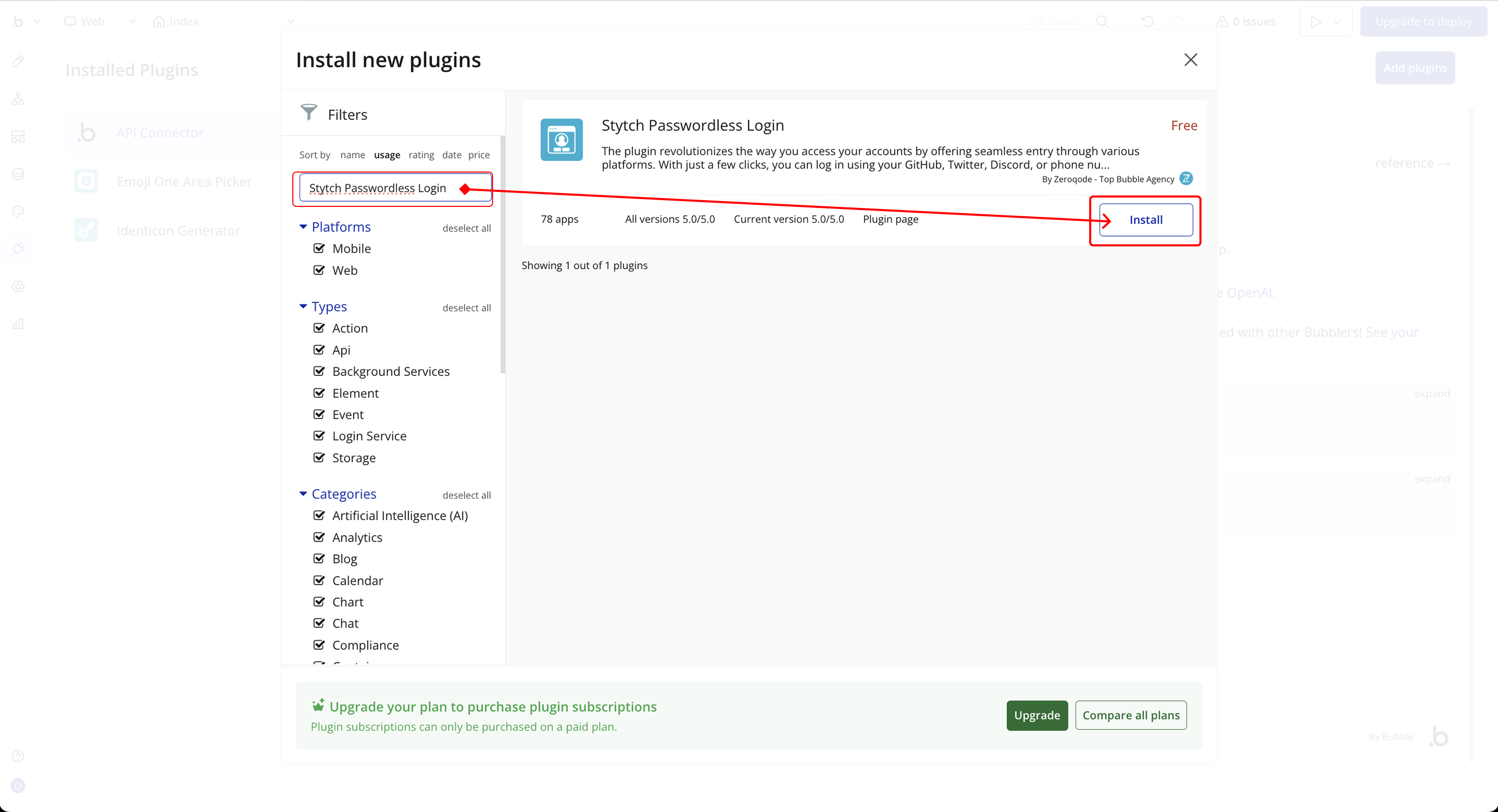The width and height of the screenshot is (1498, 812).
Task: Toggle the Analytics category checkbox
Action: click(319, 536)
